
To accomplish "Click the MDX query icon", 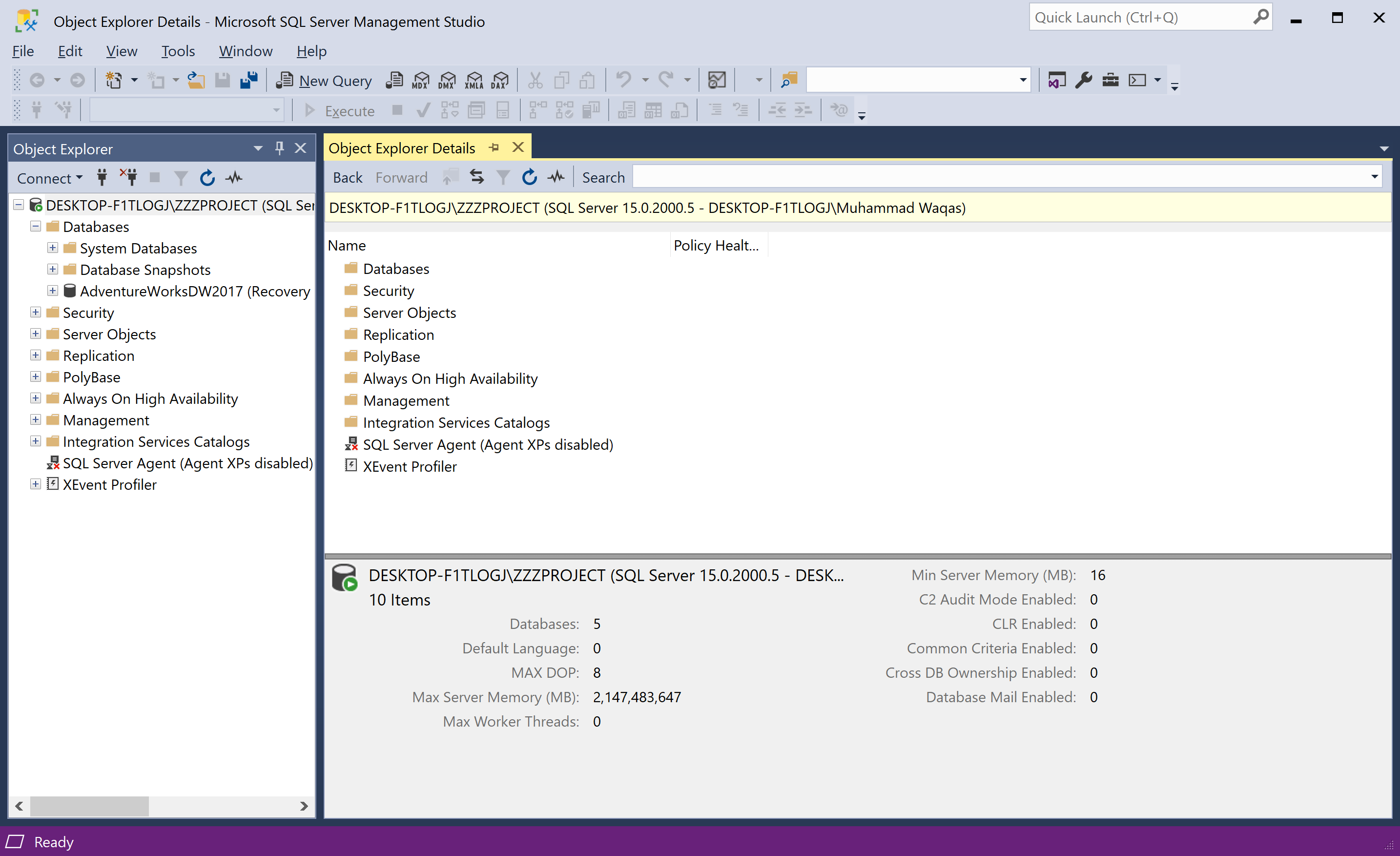I will click(x=420, y=80).
